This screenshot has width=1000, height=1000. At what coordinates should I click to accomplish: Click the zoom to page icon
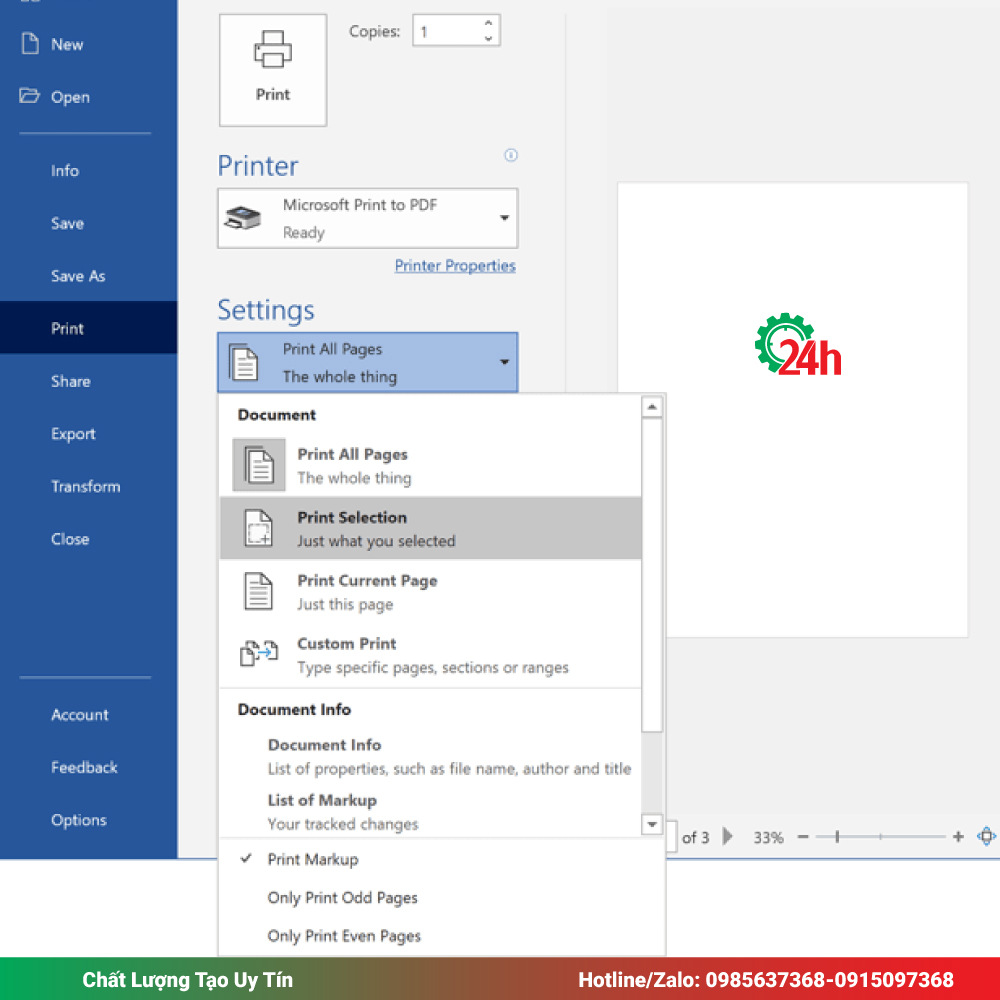click(986, 836)
